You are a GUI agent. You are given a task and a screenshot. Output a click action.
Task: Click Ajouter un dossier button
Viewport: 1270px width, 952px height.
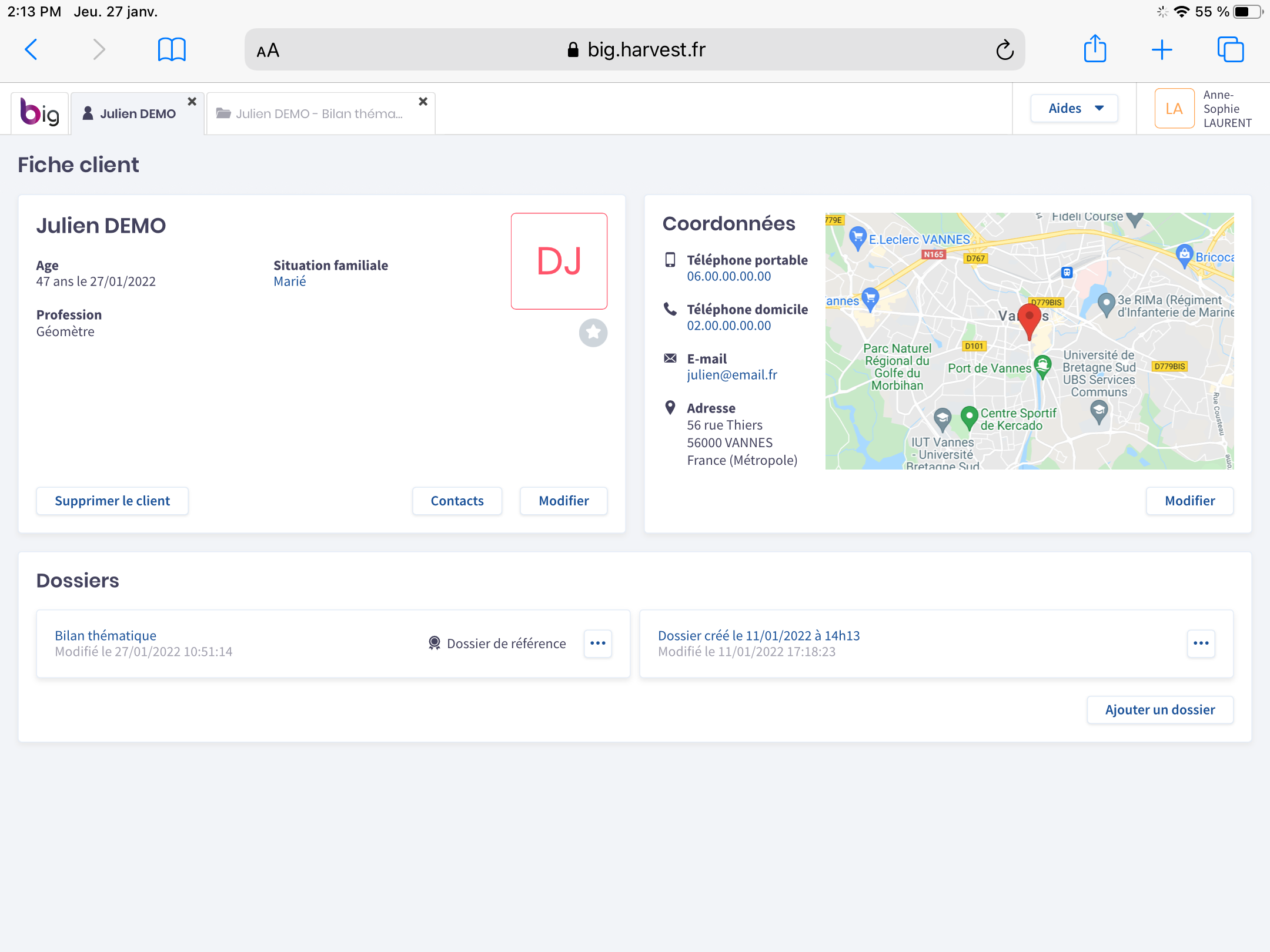pyautogui.click(x=1160, y=710)
